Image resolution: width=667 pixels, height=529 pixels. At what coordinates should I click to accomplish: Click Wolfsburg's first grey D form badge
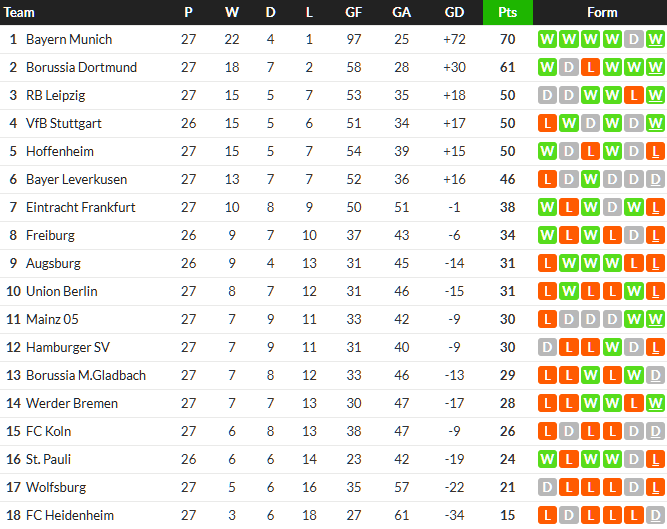[547, 488]
